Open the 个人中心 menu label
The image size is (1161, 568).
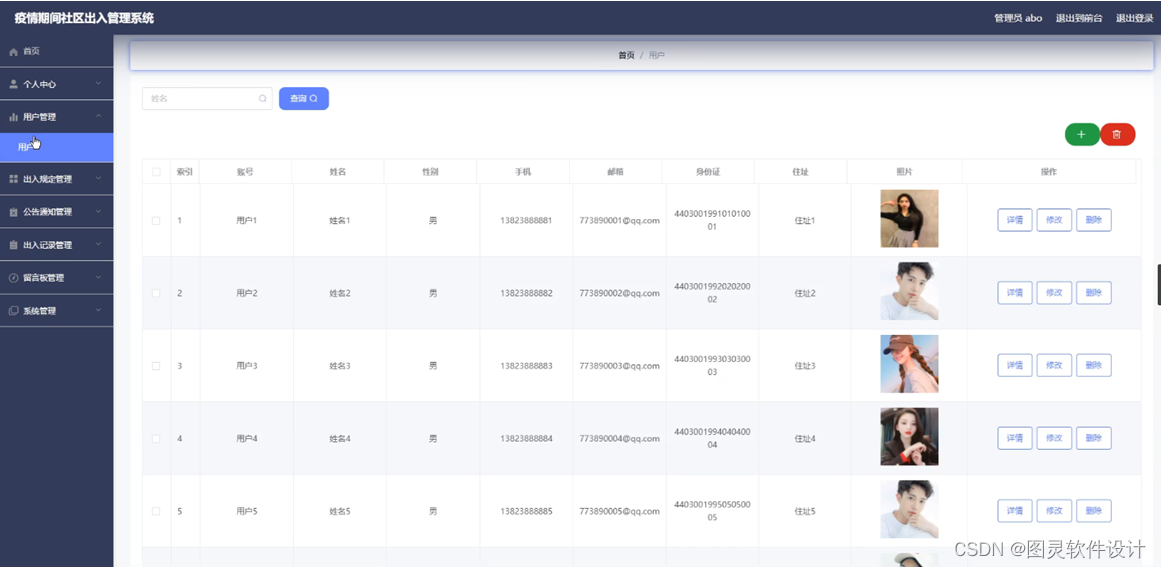pos(39,84)
